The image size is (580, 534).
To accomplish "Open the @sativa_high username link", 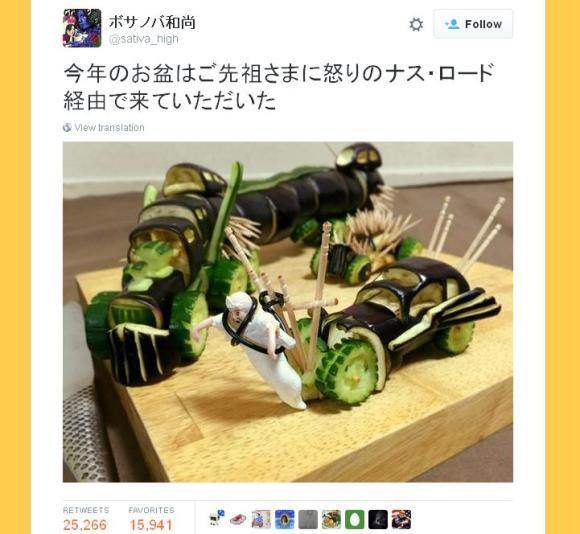I will pos(144,39).
